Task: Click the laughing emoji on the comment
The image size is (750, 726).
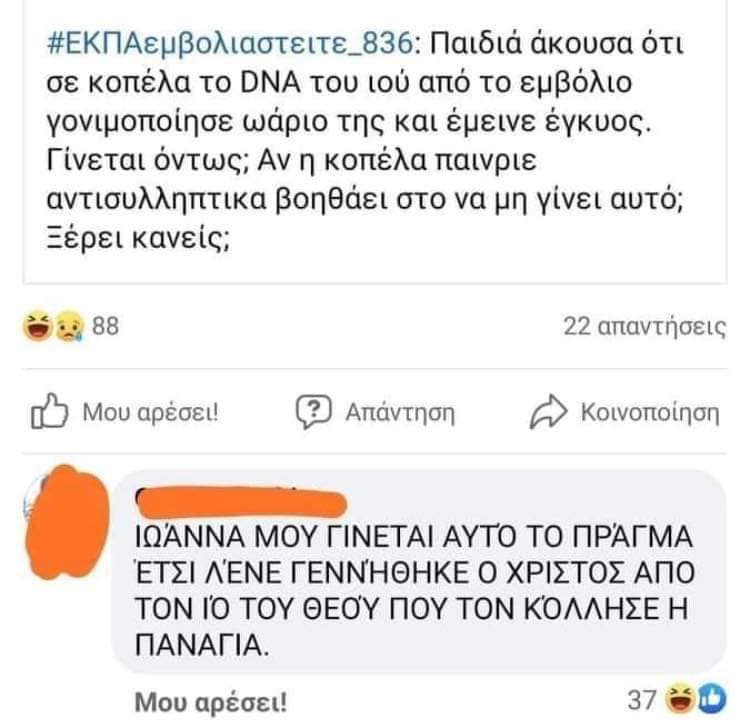Action: [680, 699]
